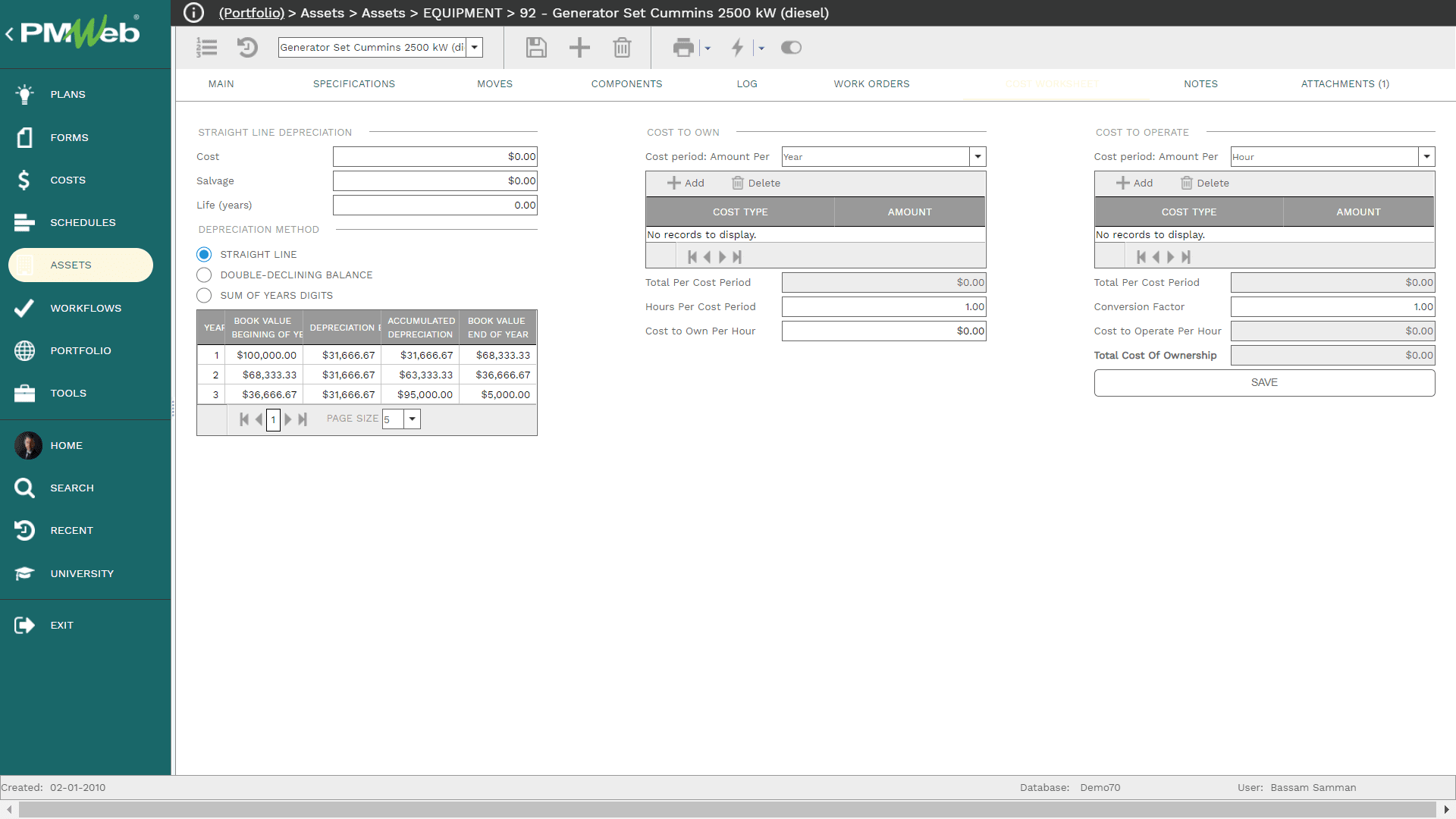Open Search magnifier in sidebar
1456x819 pixels.
click(24, 488)
